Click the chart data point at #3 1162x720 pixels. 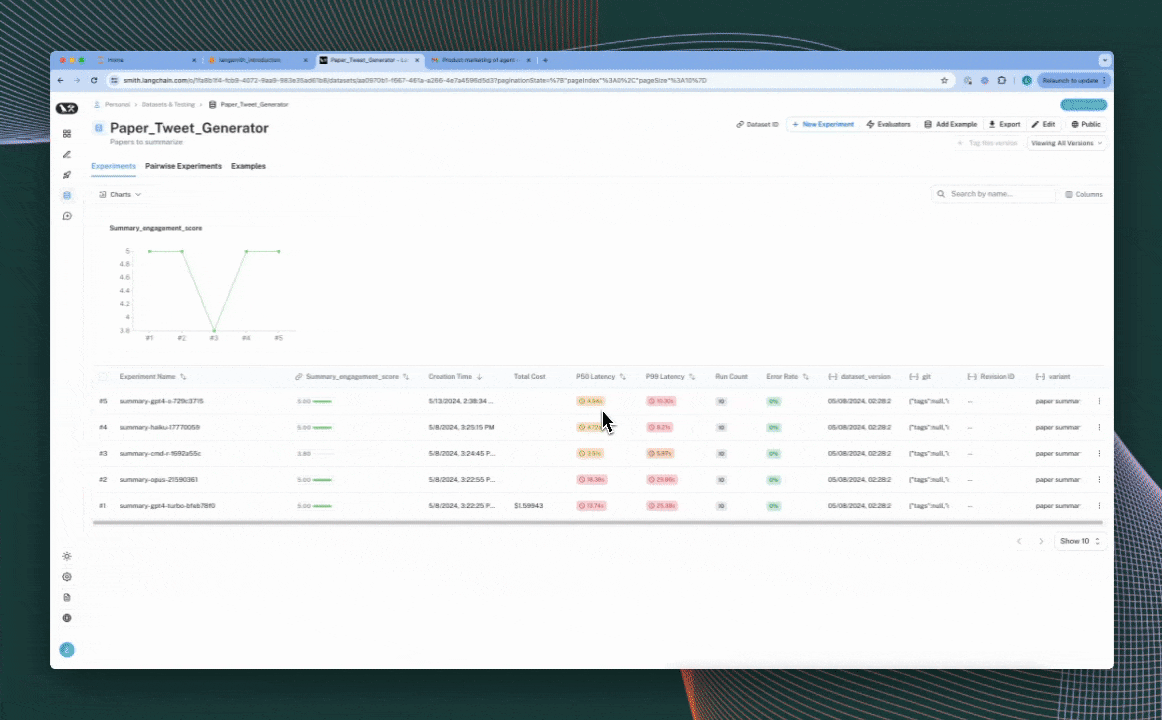[214, 330]
